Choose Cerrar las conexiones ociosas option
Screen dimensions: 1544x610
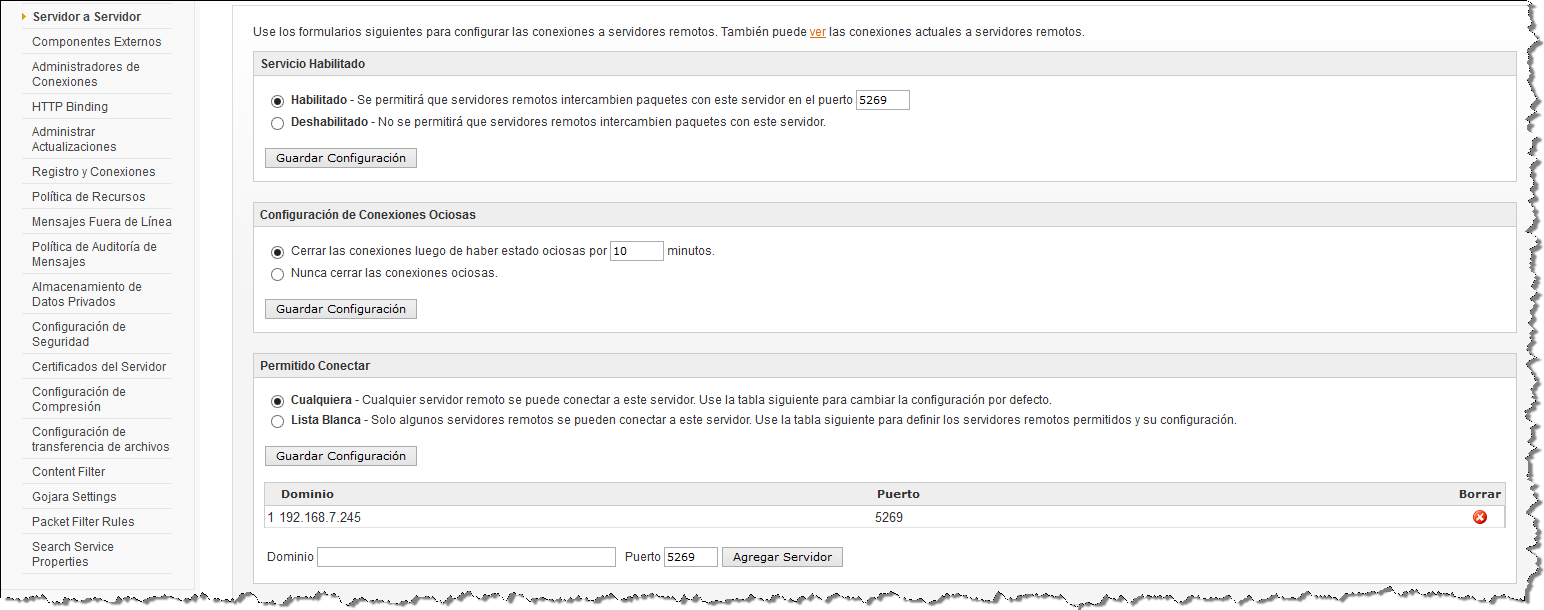pos(277,252)
